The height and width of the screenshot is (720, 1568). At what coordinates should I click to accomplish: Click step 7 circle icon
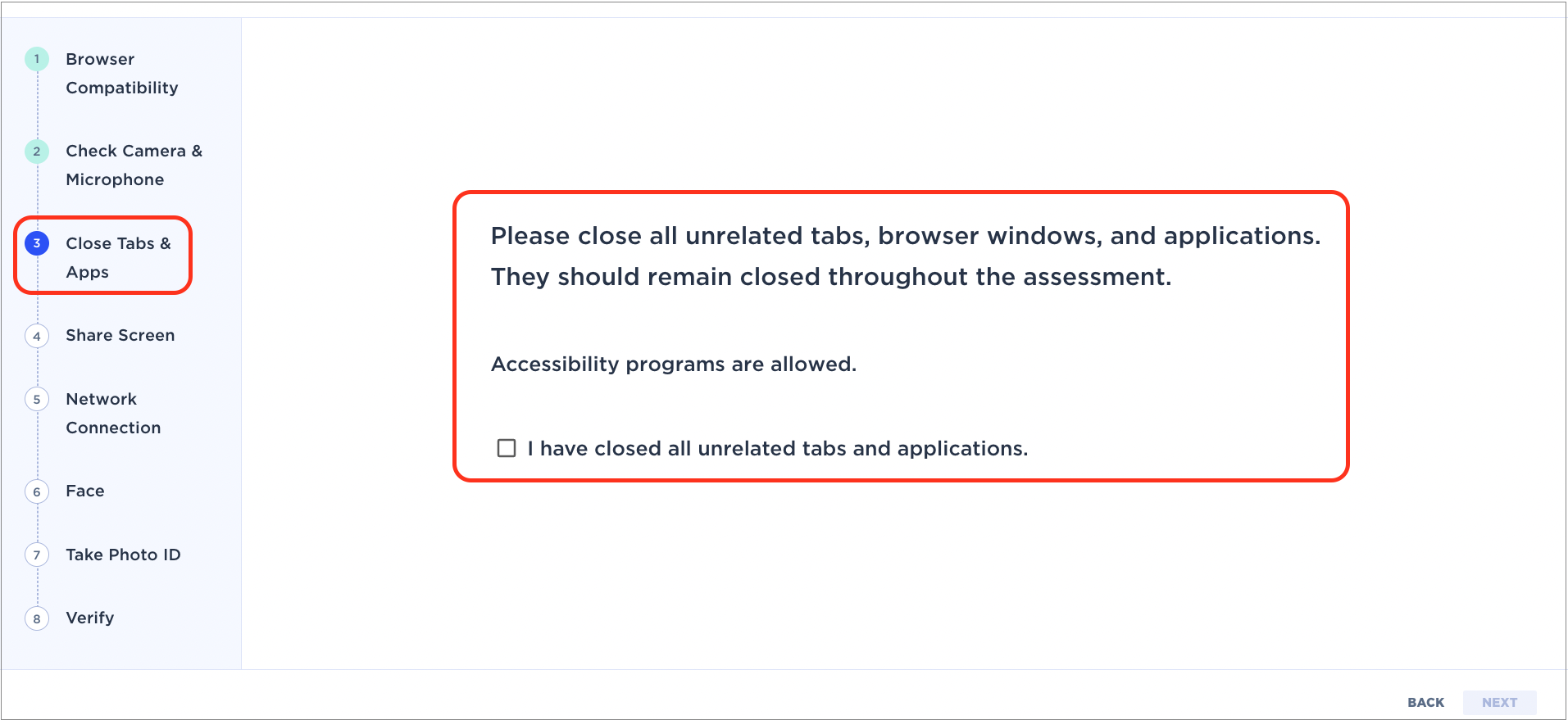coord(37,555)
